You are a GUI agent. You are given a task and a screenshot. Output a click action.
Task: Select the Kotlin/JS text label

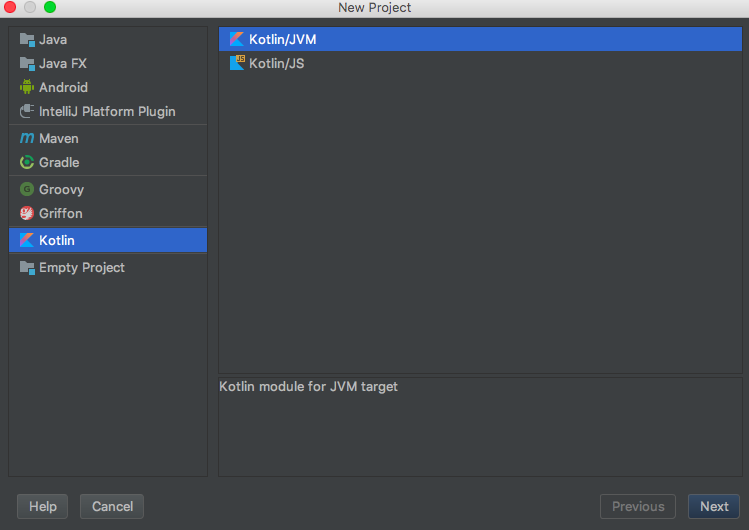click(x=277, y=63)
